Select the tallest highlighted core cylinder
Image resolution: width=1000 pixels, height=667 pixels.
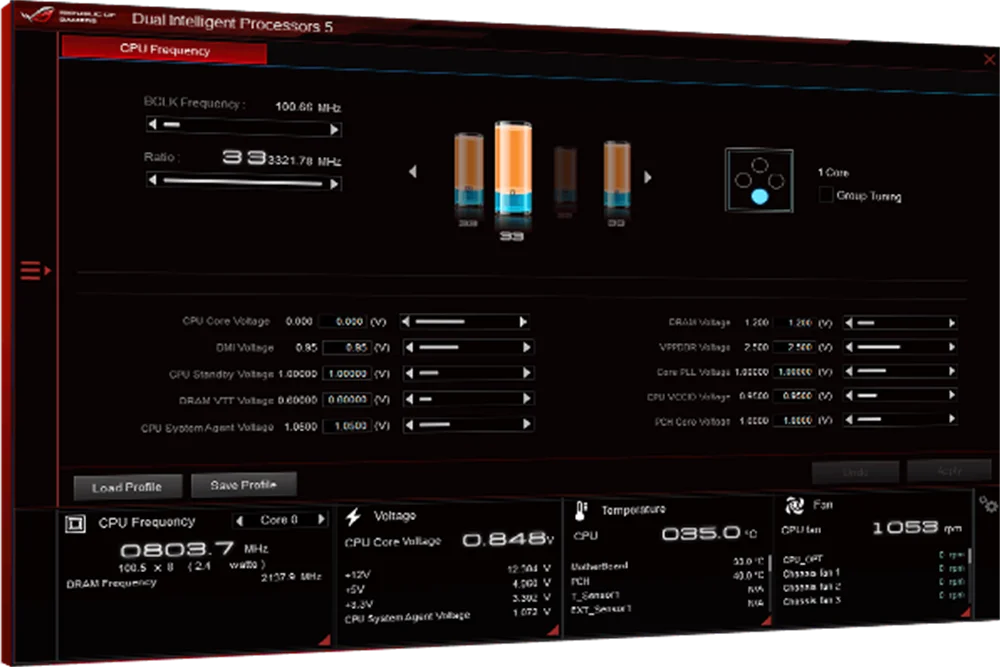[513, 168]
